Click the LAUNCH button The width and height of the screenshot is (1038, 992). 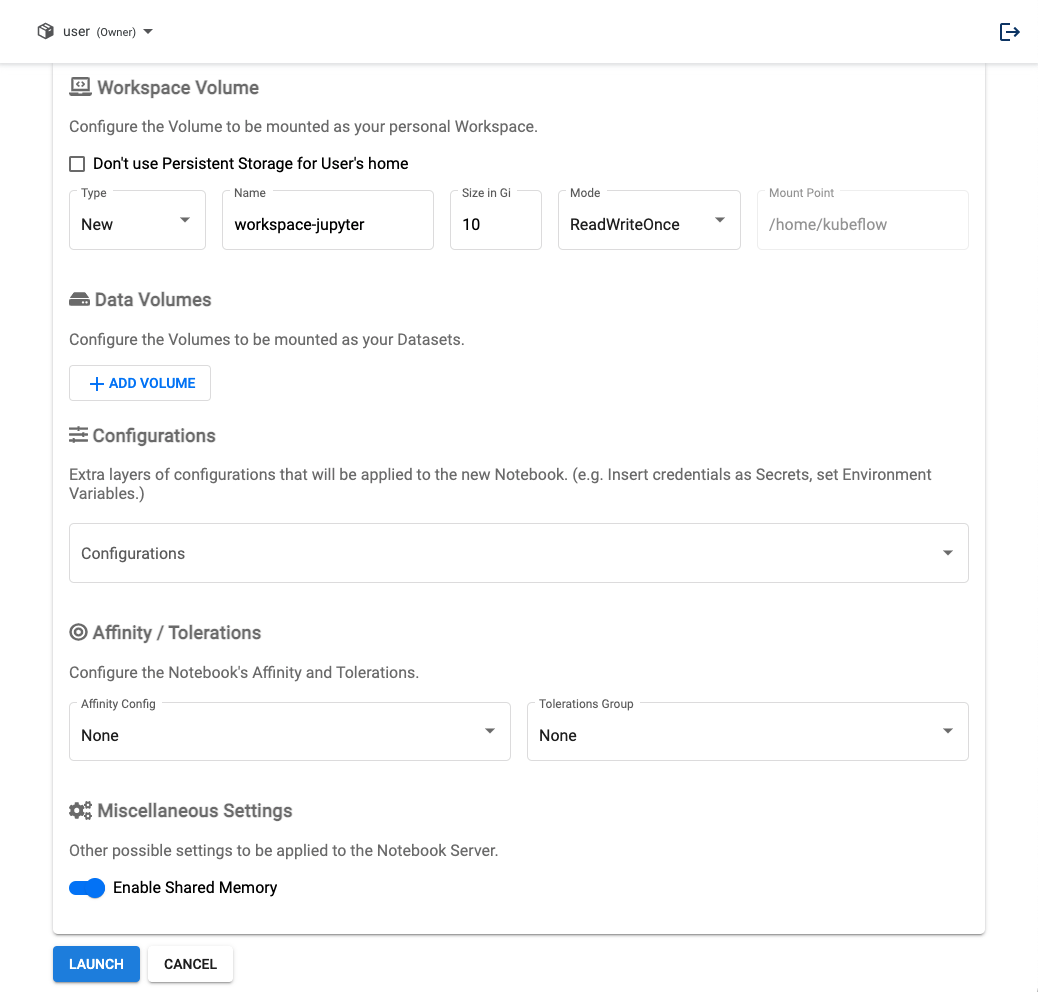click(x=96, y=964)
